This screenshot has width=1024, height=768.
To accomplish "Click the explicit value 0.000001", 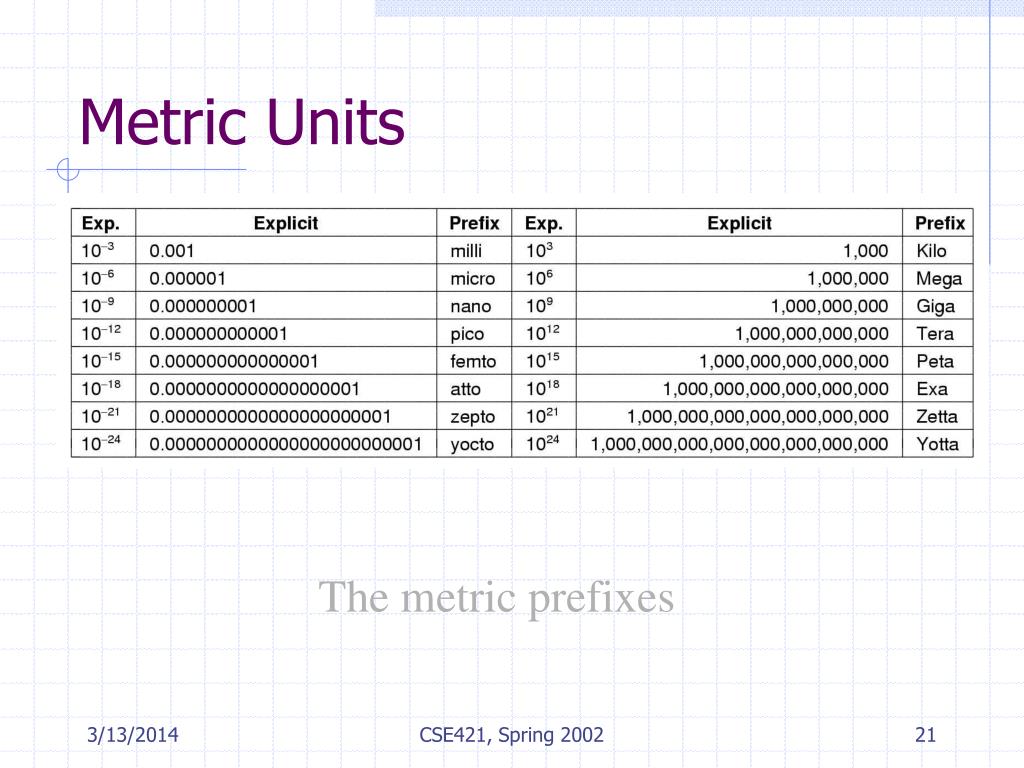I will pos(187,278).
